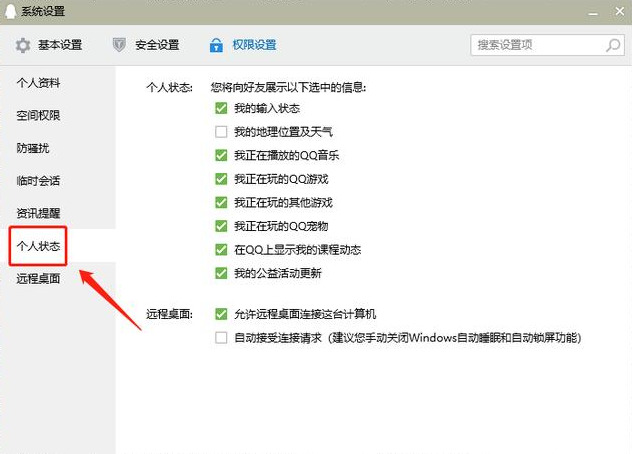Open 个人资料 in the sidebar
This screenshot has width=632, height=454.
click(x=38, y=83)
